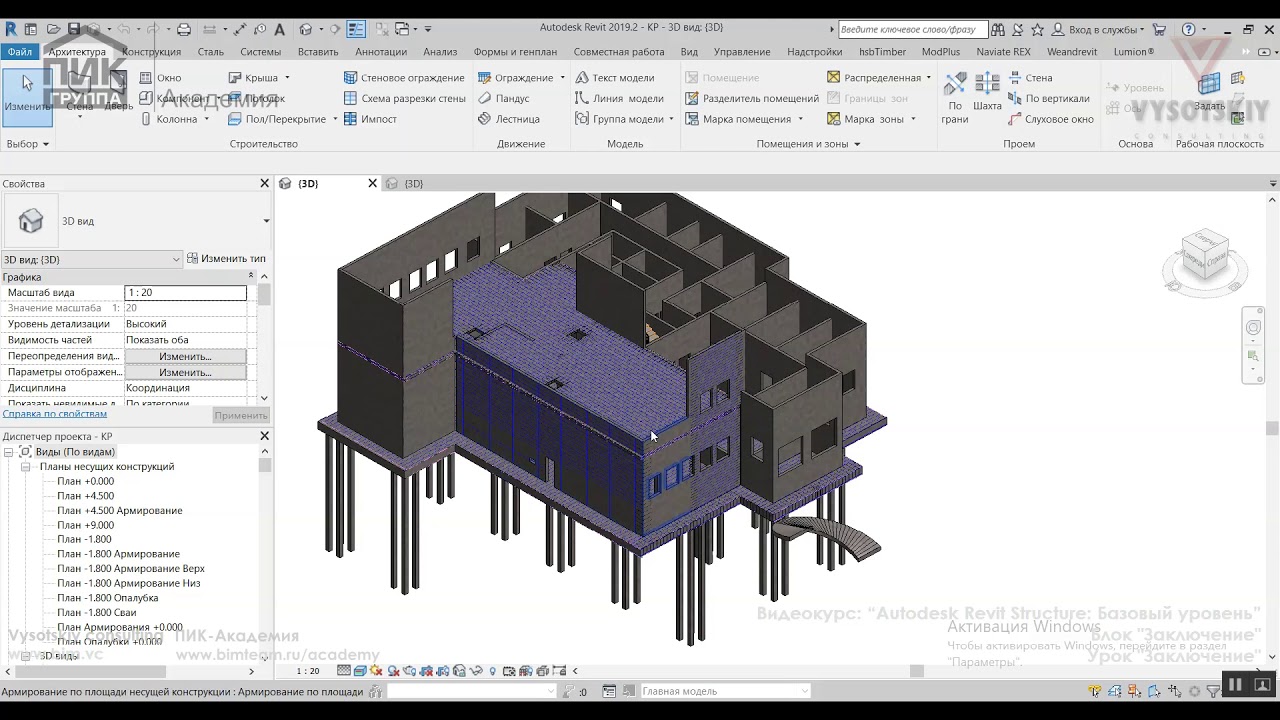Click the Save icon in Quick Access toolbar
The image size is (1280, 720).
tap(74, 29)
